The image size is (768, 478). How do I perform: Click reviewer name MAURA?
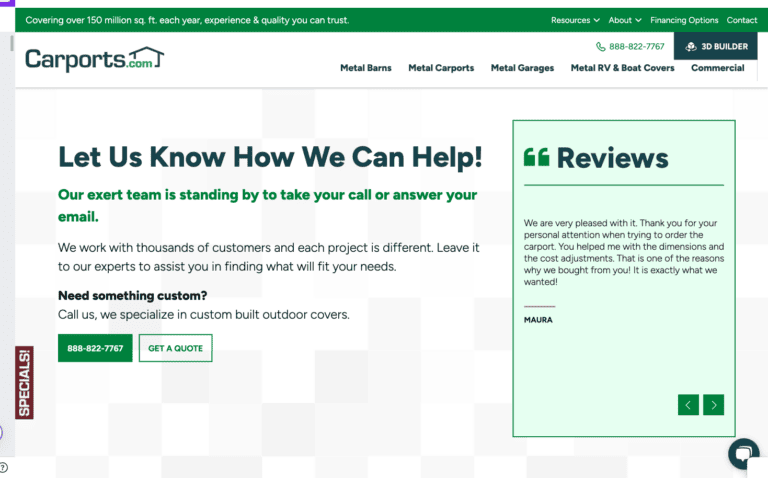(x=538, y=320)
